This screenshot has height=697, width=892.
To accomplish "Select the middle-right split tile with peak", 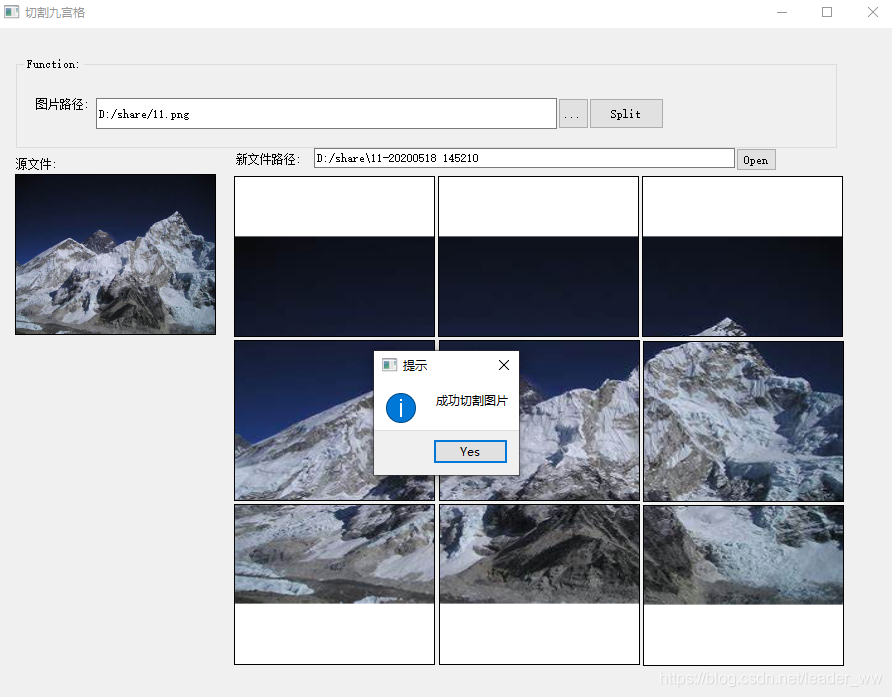I will click(743, 421).
